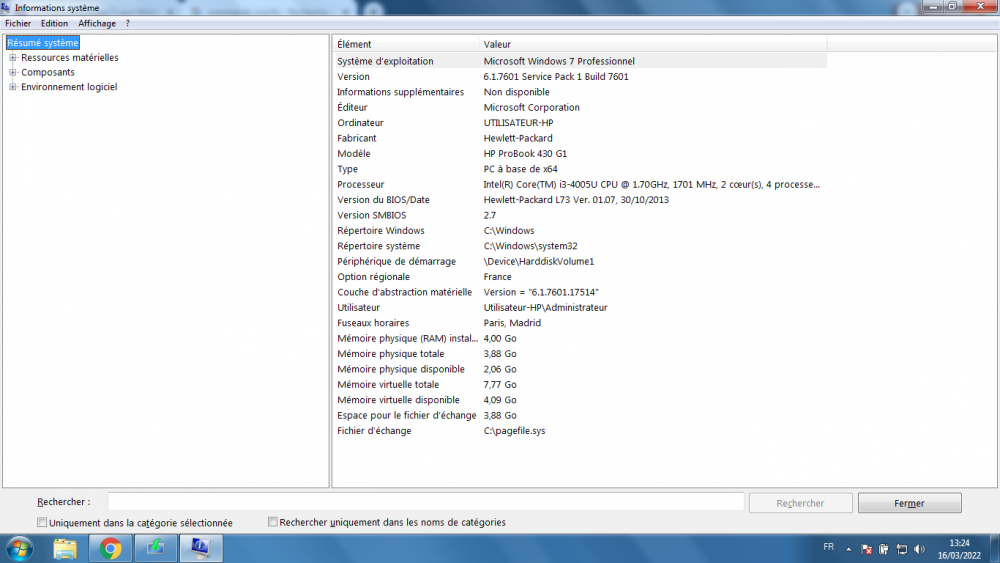Viewport: 1000px width, 563px height.
Task: Select Option régionale row
Action: (580, 277)
